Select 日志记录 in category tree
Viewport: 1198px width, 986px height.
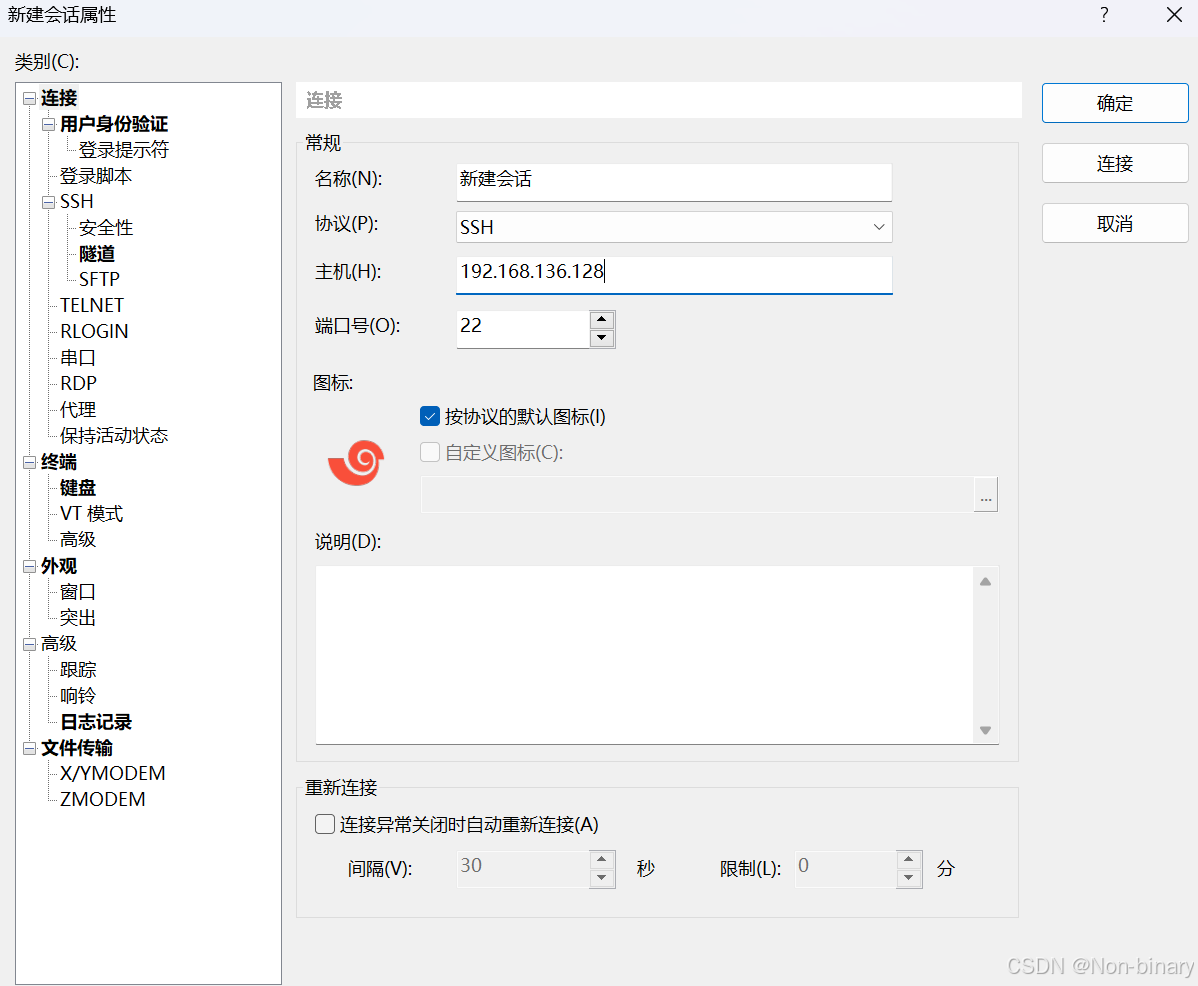pos(96,722)
